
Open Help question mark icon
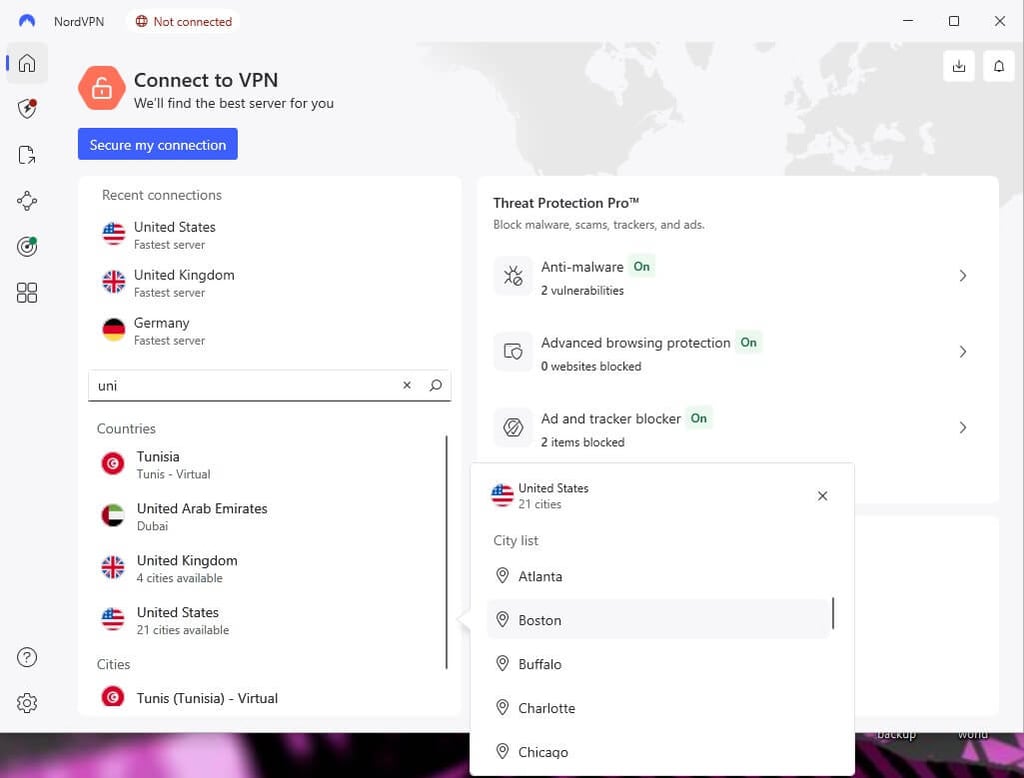(27, 657)
